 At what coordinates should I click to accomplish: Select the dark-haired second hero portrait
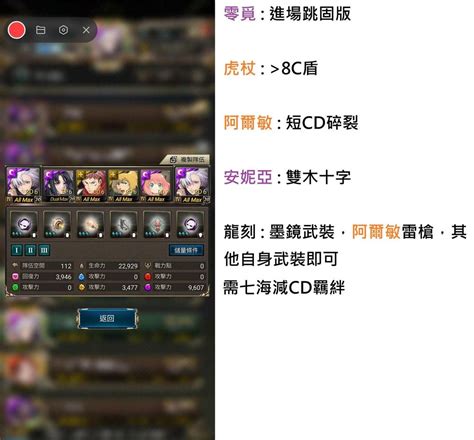(59, 186)
